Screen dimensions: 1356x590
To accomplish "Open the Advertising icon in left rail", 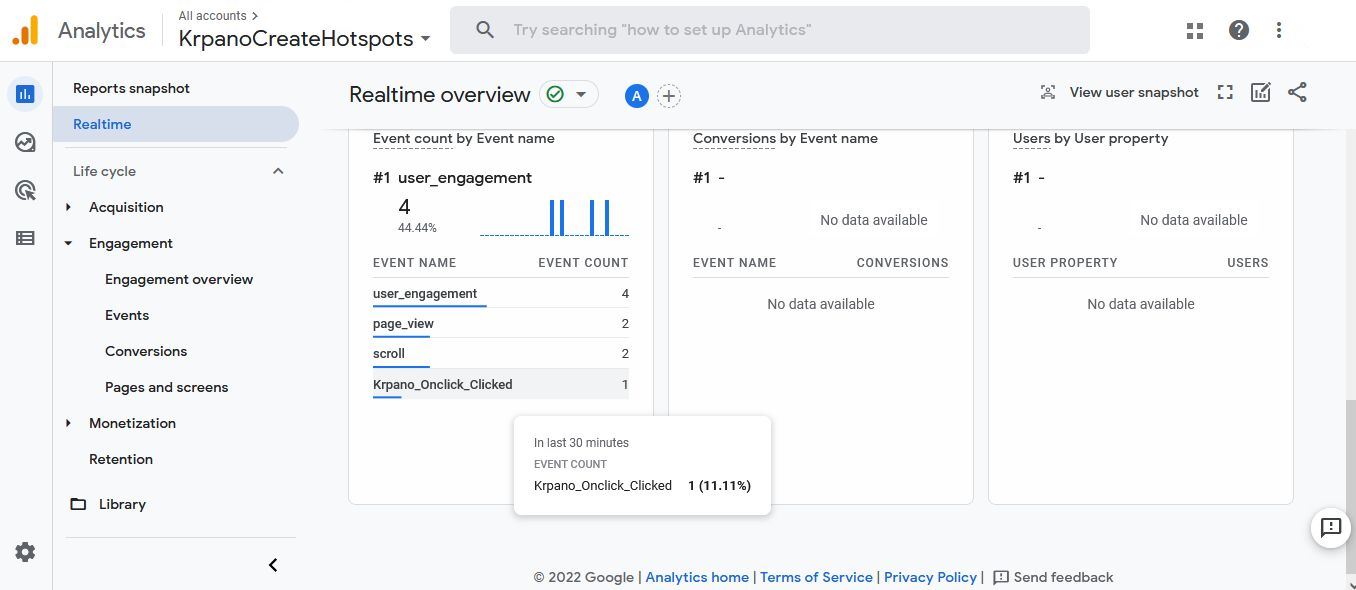I will [25, 190].
